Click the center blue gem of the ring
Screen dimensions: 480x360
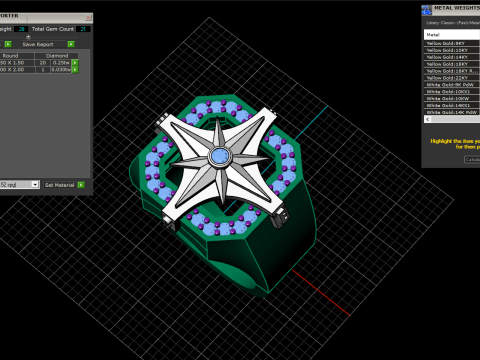coord(220,156)
